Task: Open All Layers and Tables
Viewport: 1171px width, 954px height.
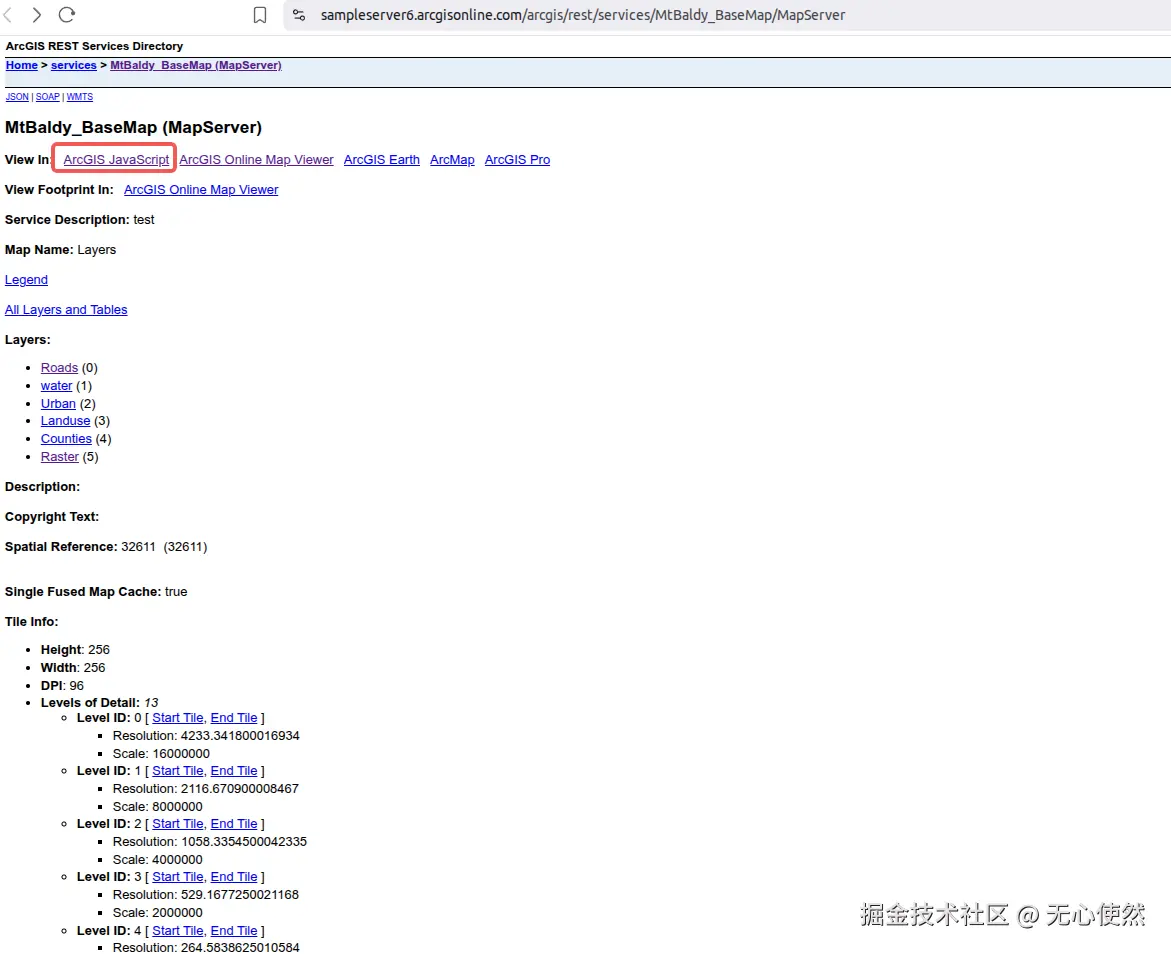Action: click(66, 309)
